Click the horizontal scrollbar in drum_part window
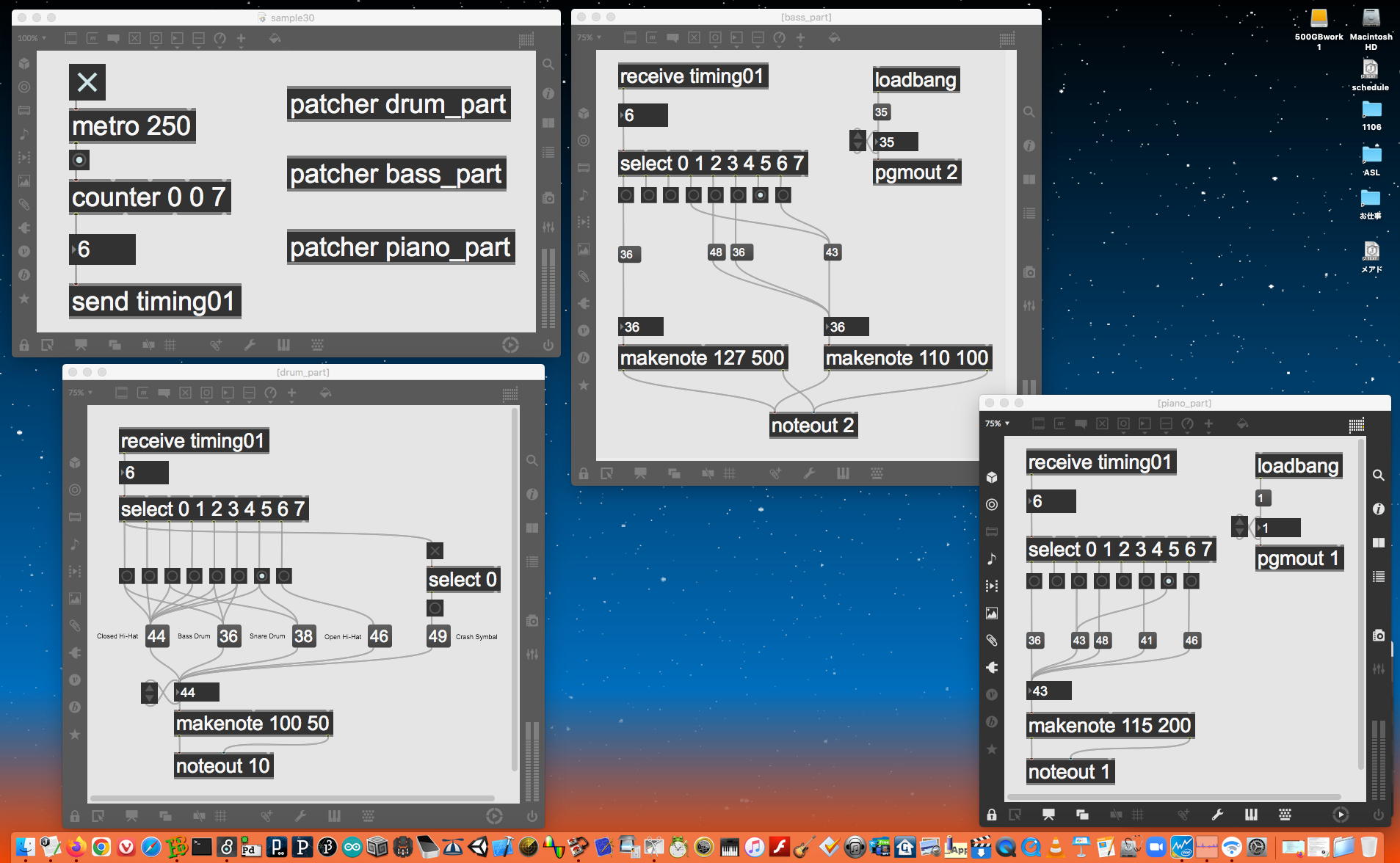The height and width of the screenshot is (863, 1400). click(x=292, y=798)
